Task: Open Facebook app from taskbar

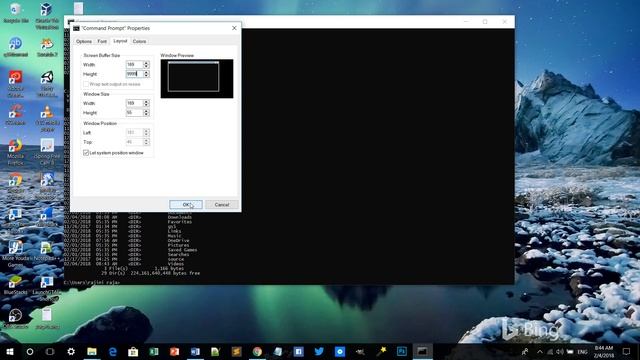Action: click(x=298, y=351)
